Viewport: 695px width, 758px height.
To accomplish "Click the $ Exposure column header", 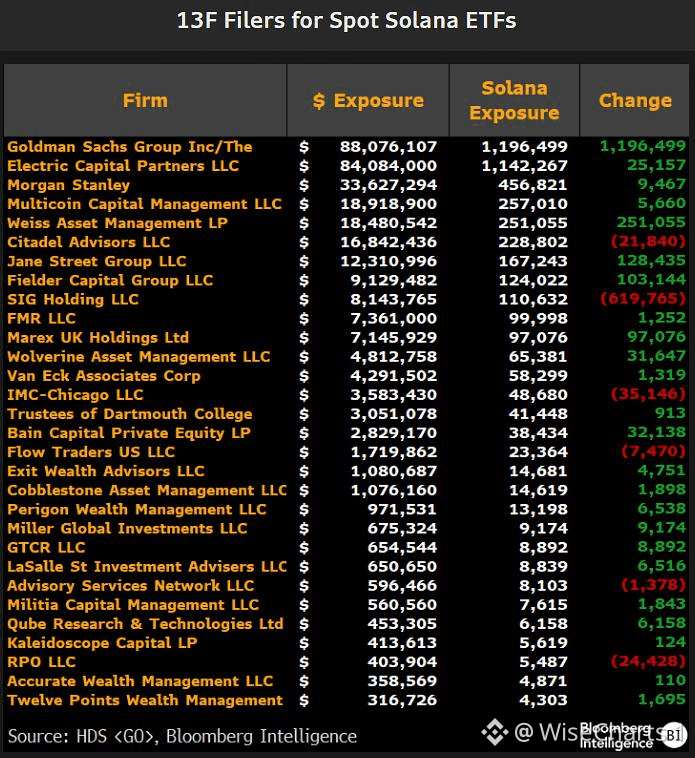I will point(368,101).
